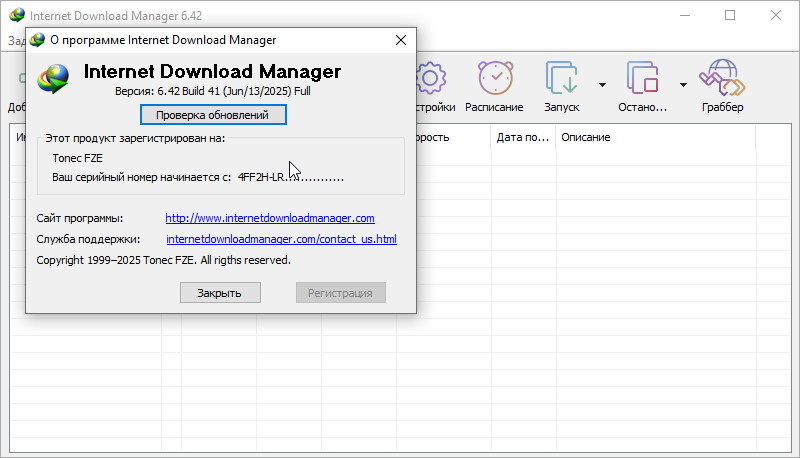Minimize the Internet Download Manager main window
Screen dimensions: 800x458
(x=685, y=15)
